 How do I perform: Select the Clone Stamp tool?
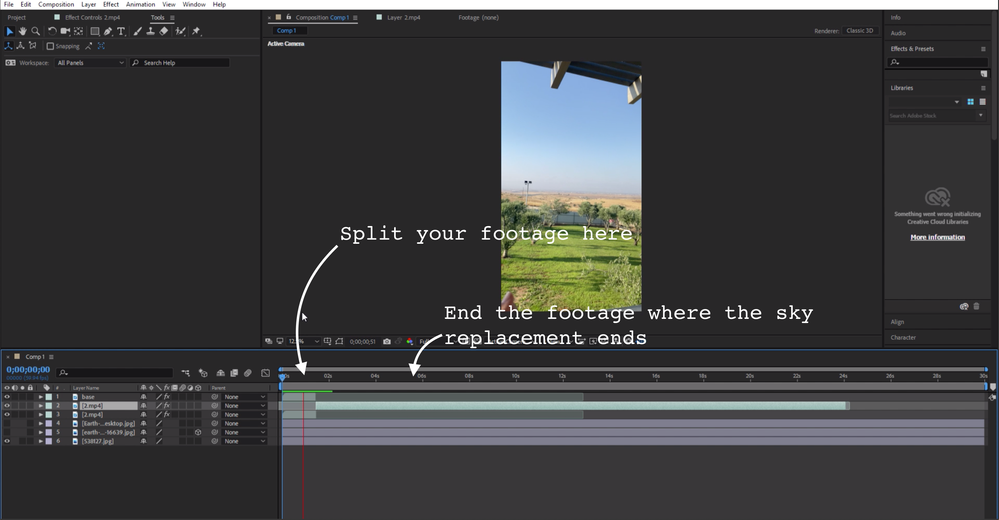pos(150,31)
